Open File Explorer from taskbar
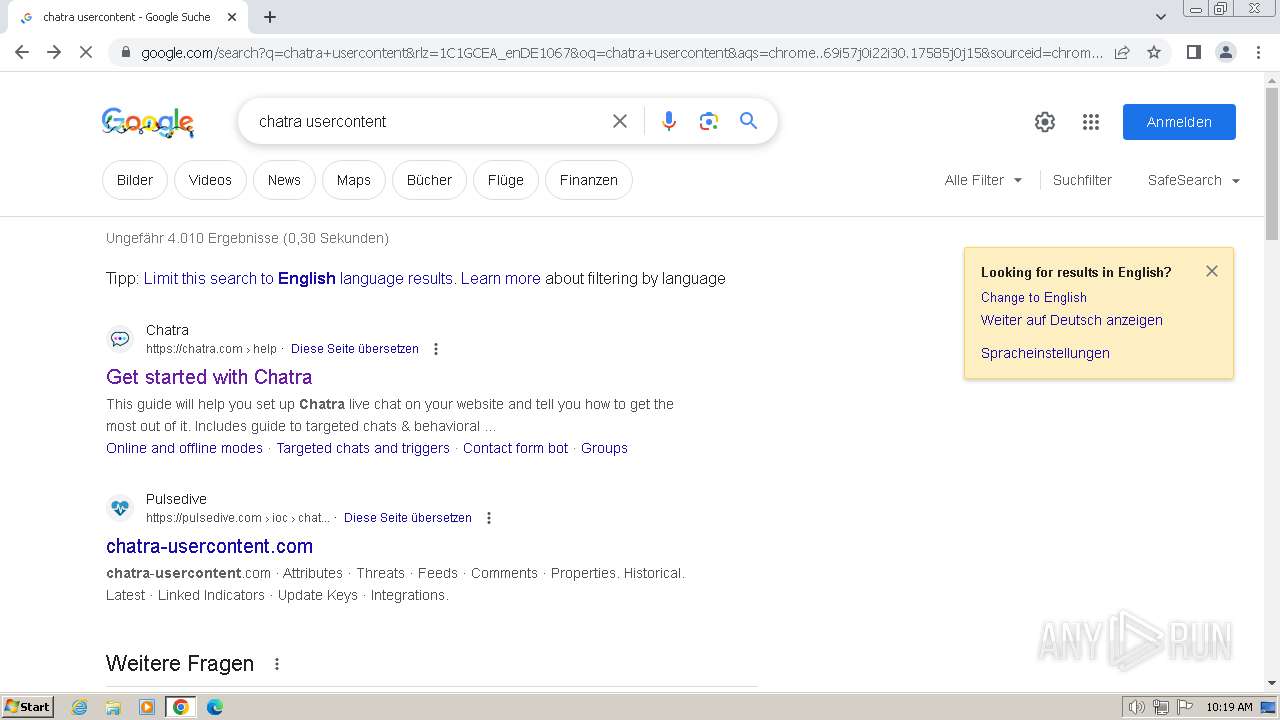The width and height of the screenshot is (1280, 720). pos(113,707)
